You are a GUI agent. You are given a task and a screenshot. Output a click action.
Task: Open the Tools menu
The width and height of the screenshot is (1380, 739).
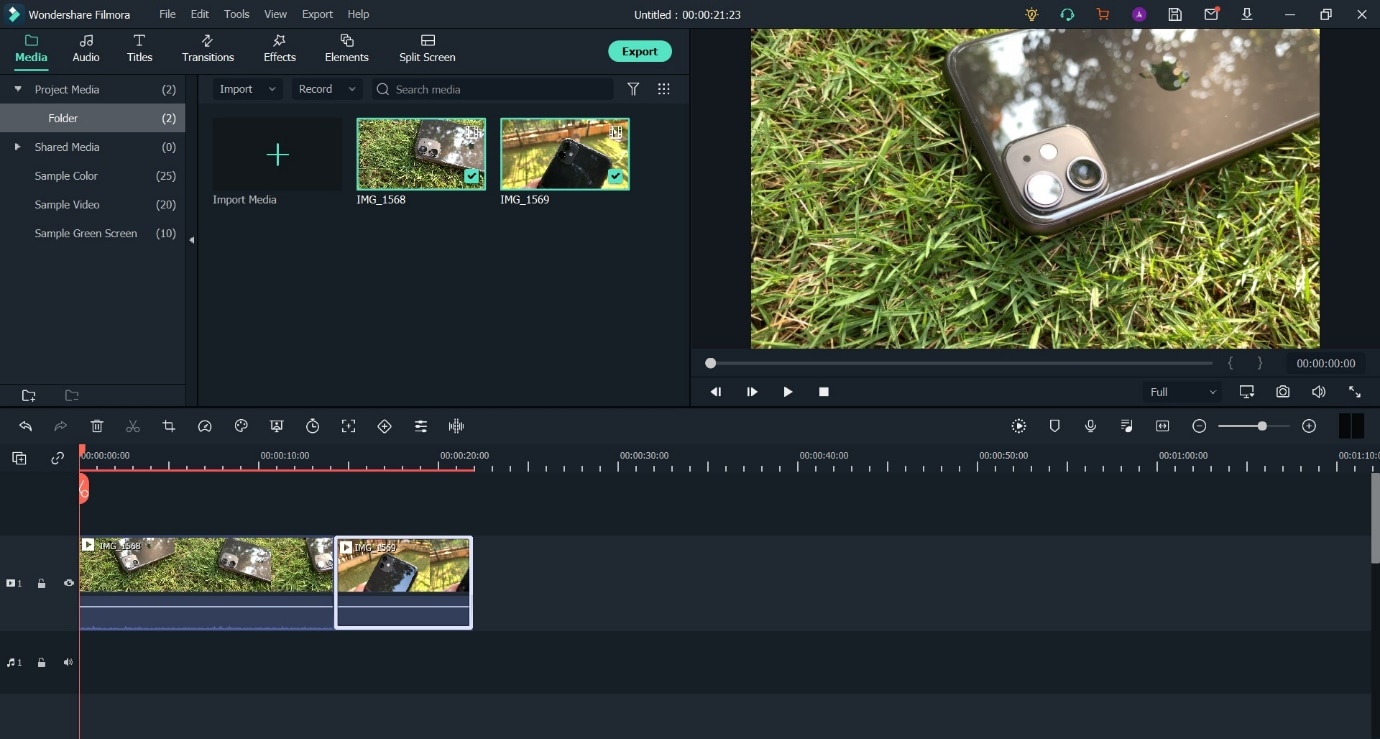(x=237, y=14)
